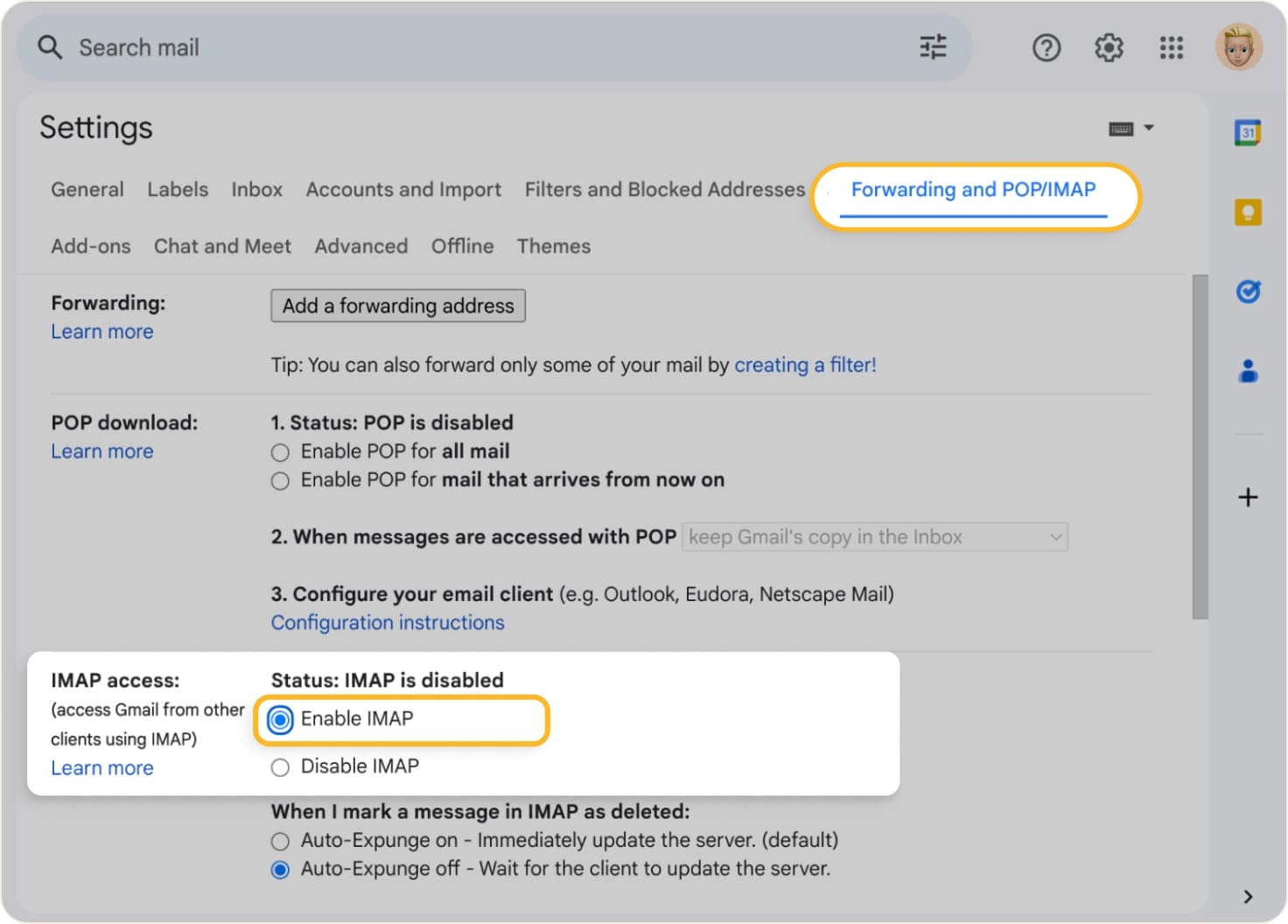Screen dimensions: 1288x924
Task: Select Auto-Expunge on option
Action: (280, 841)
